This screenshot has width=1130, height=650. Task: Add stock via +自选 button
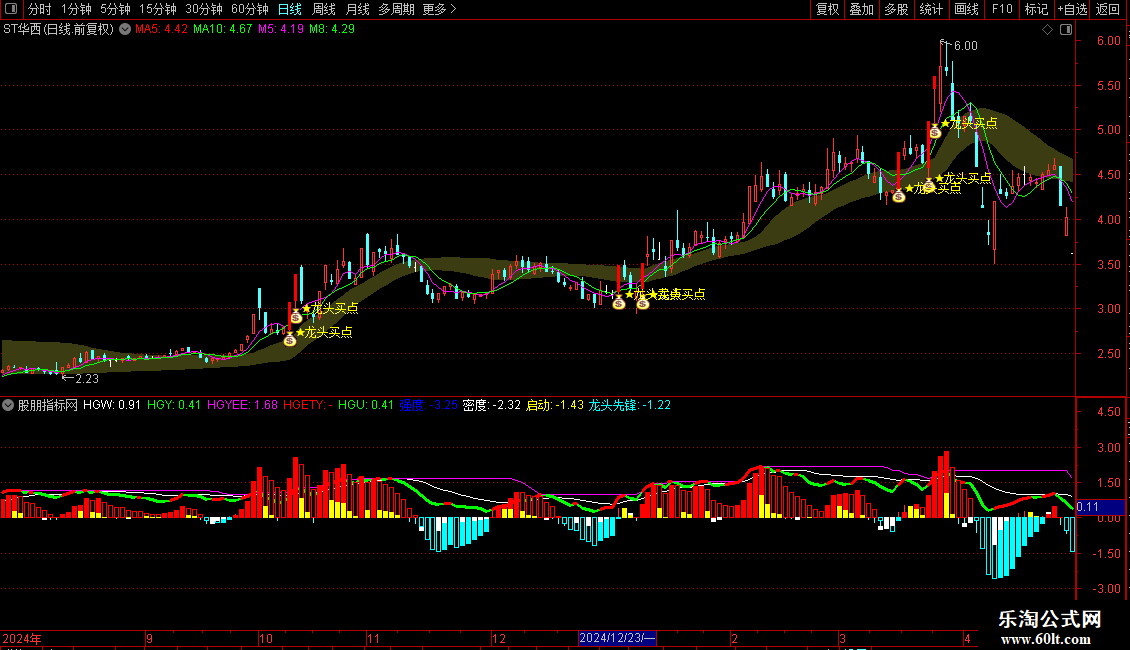1072,9
